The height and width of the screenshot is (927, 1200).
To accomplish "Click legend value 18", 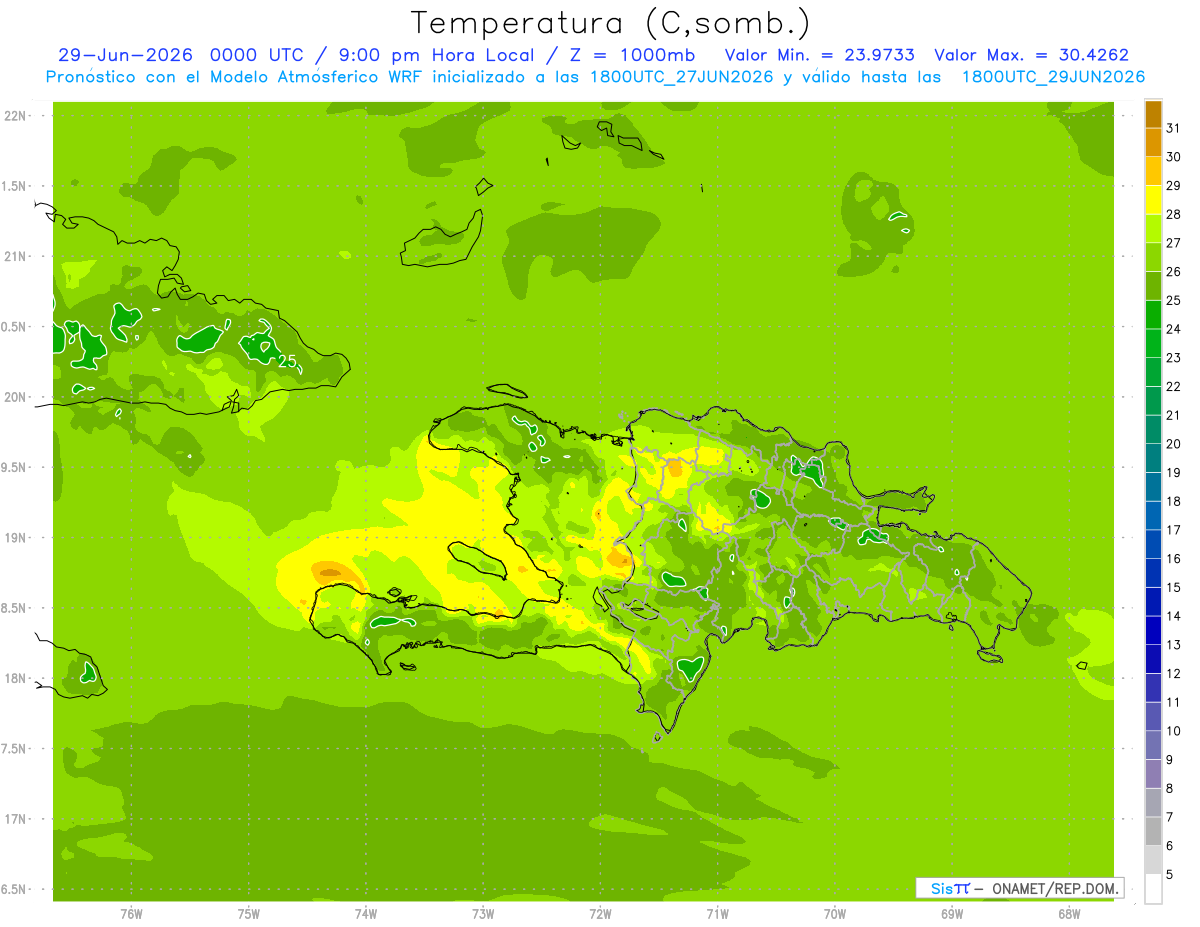I will [1173, 501].
